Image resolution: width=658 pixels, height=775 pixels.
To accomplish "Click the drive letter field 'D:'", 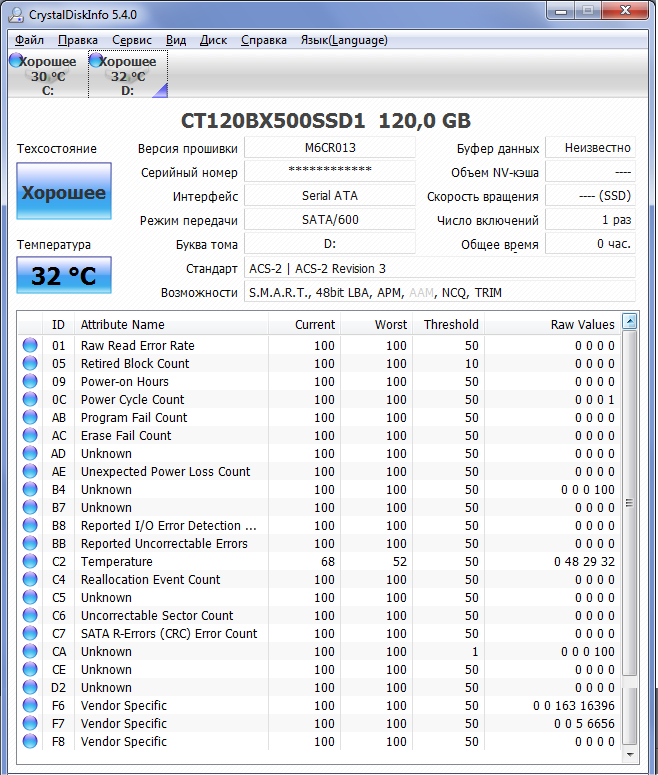I will 330,244.
